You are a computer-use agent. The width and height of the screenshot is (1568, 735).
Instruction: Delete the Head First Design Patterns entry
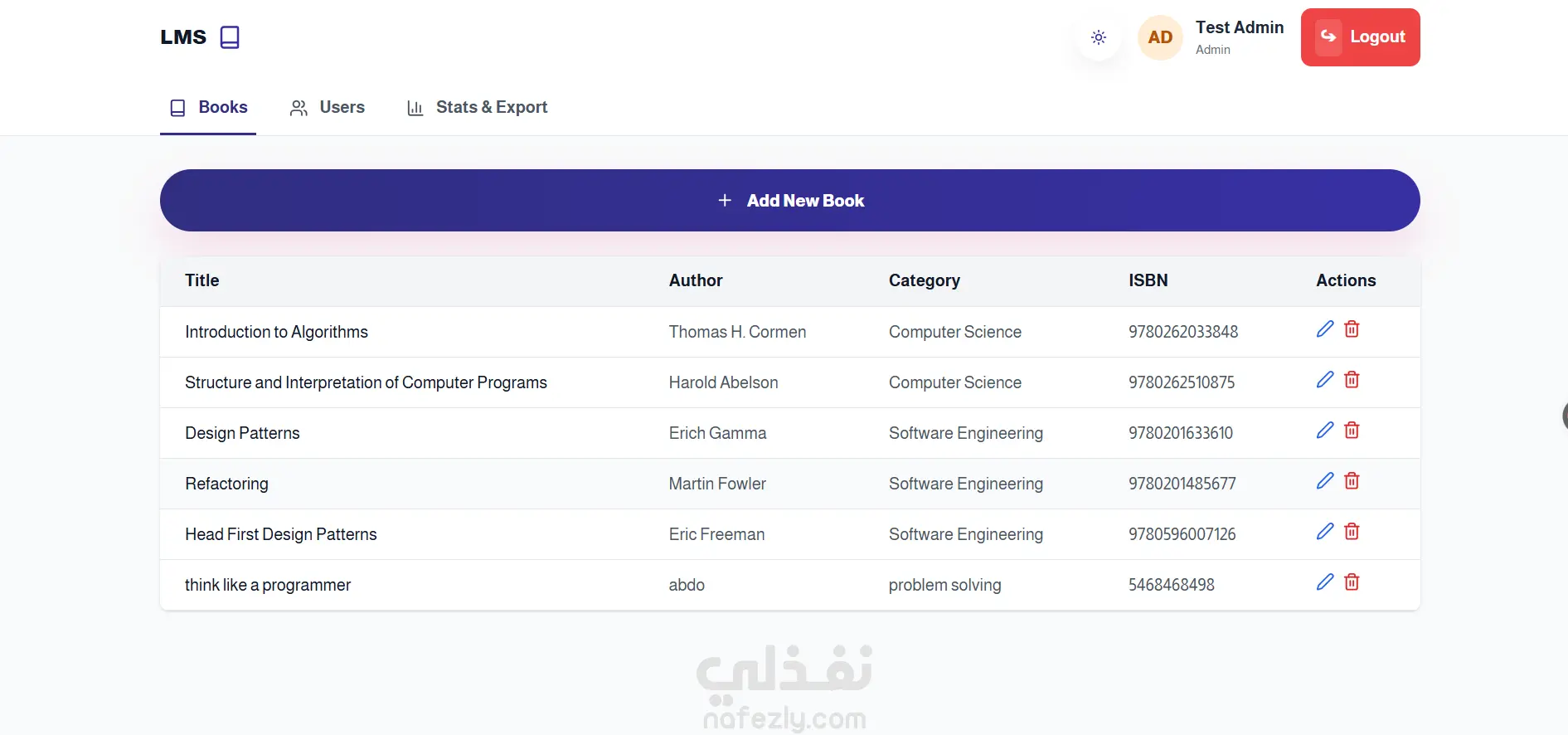[1352, 532]
